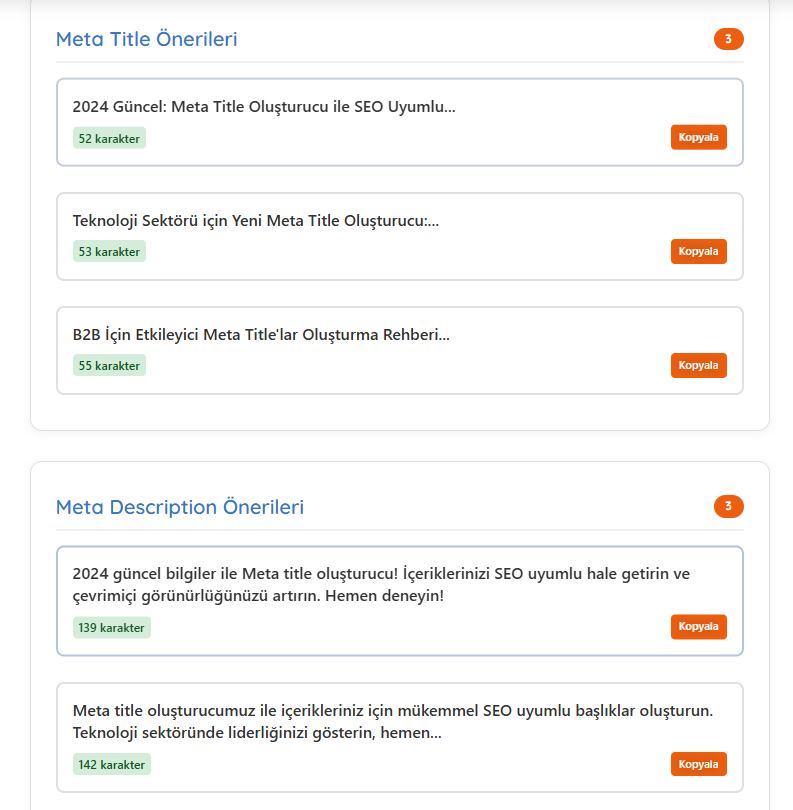The width and height of the screenshot is (793, 810).
Task: Copy the '2024 Güncel: Meta Title Oluşturucu' title
Action: [698, 137]
